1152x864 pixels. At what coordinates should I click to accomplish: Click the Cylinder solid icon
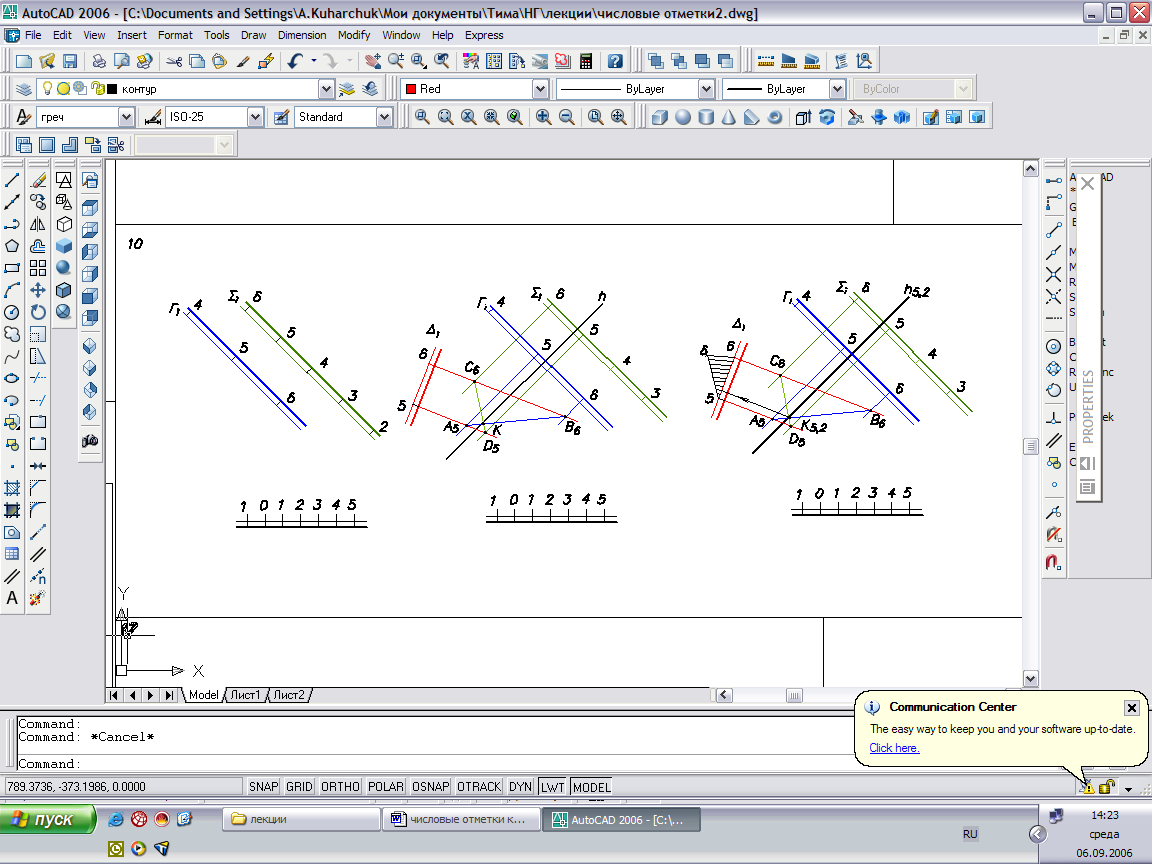pyautogui.click(x=706, y=117)
